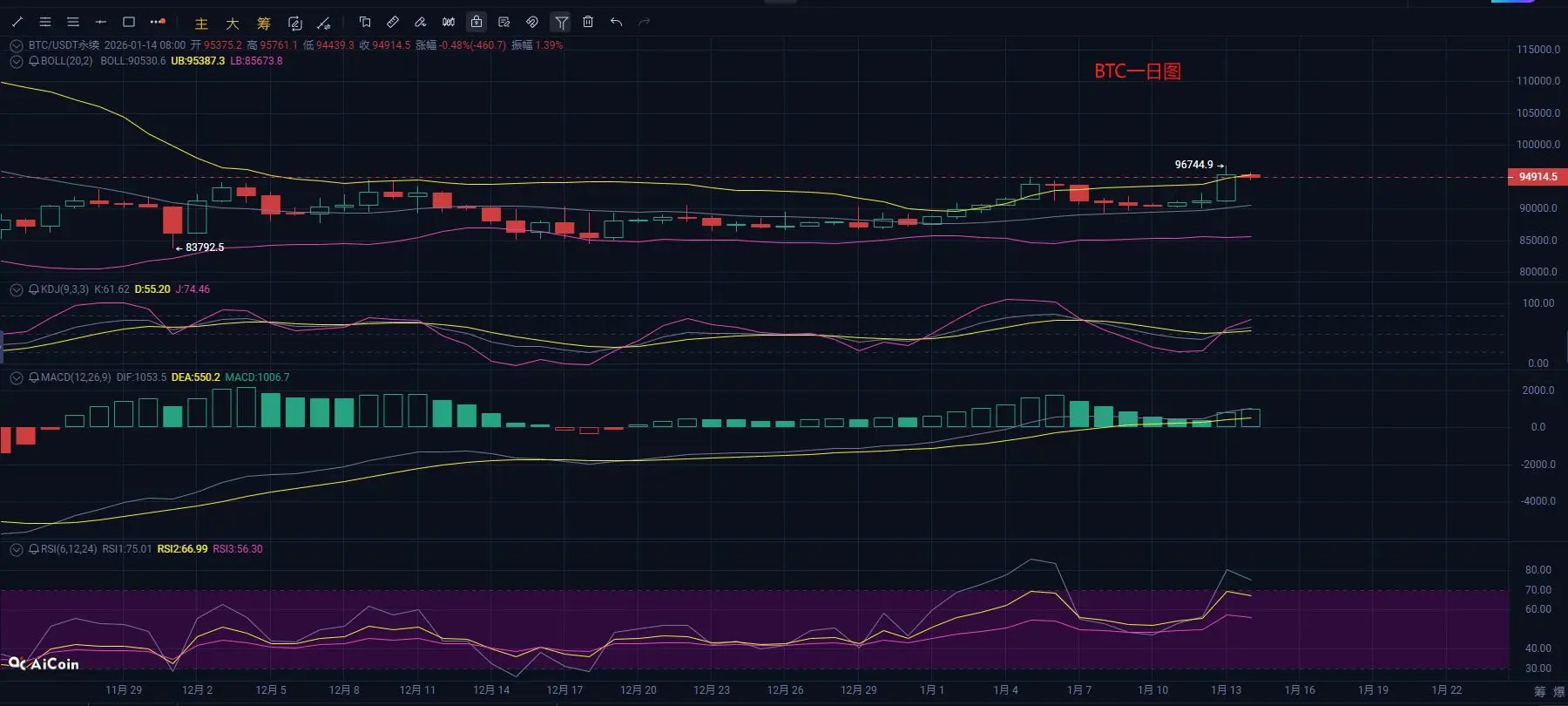This screenshot has height=706, width=1568.
Task: Click the 筹 button at bottom right
Action: (x=1539, y=692)
